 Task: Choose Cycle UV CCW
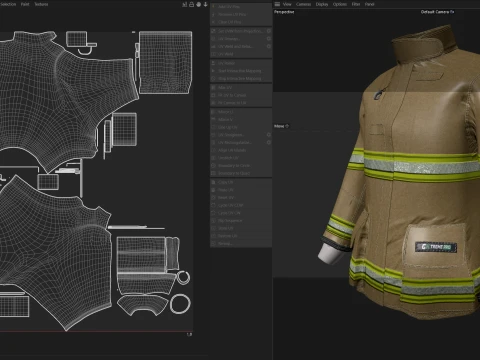[x=241, y=205]
